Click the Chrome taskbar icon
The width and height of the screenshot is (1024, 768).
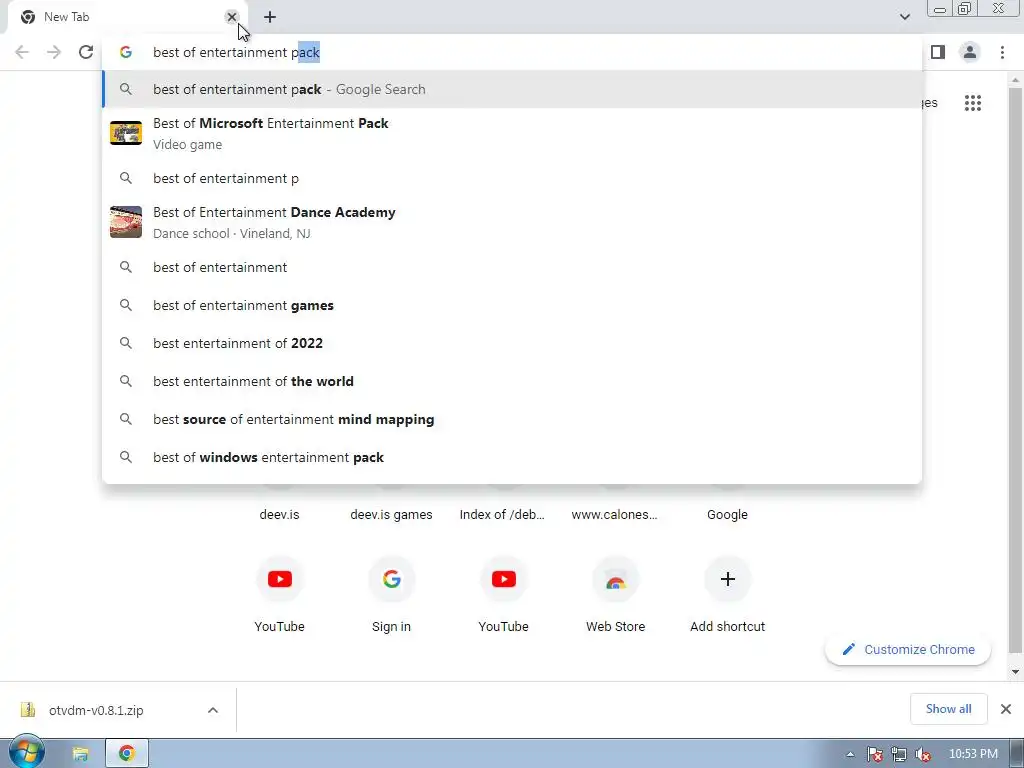coord(127,754)
